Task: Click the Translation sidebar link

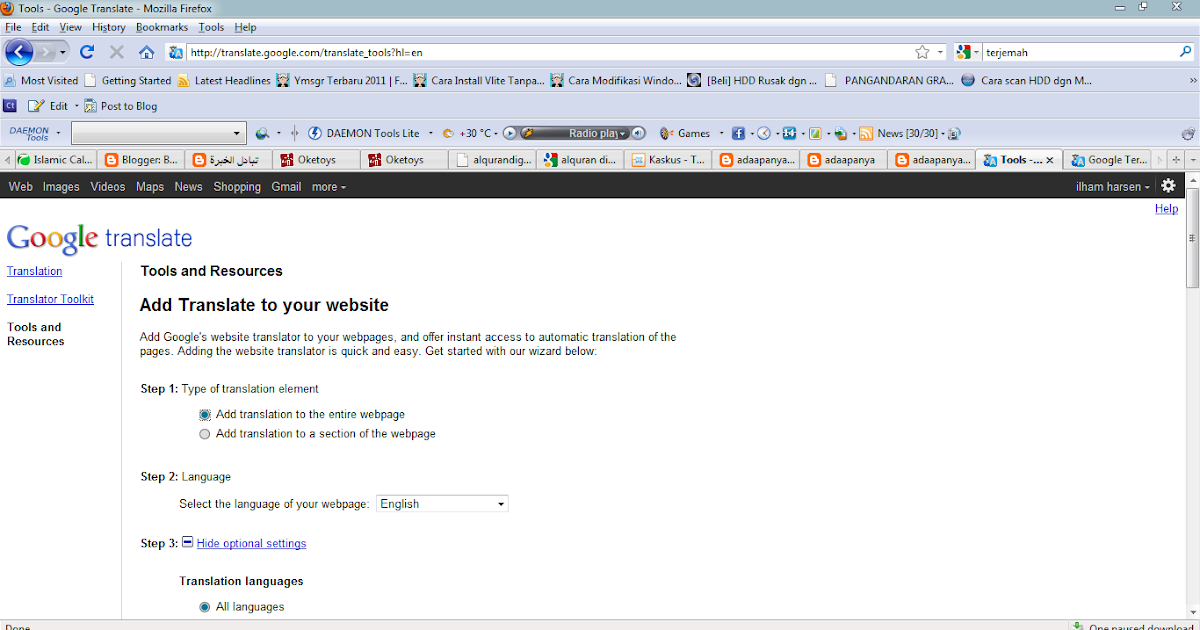Action: pos(34,271)
